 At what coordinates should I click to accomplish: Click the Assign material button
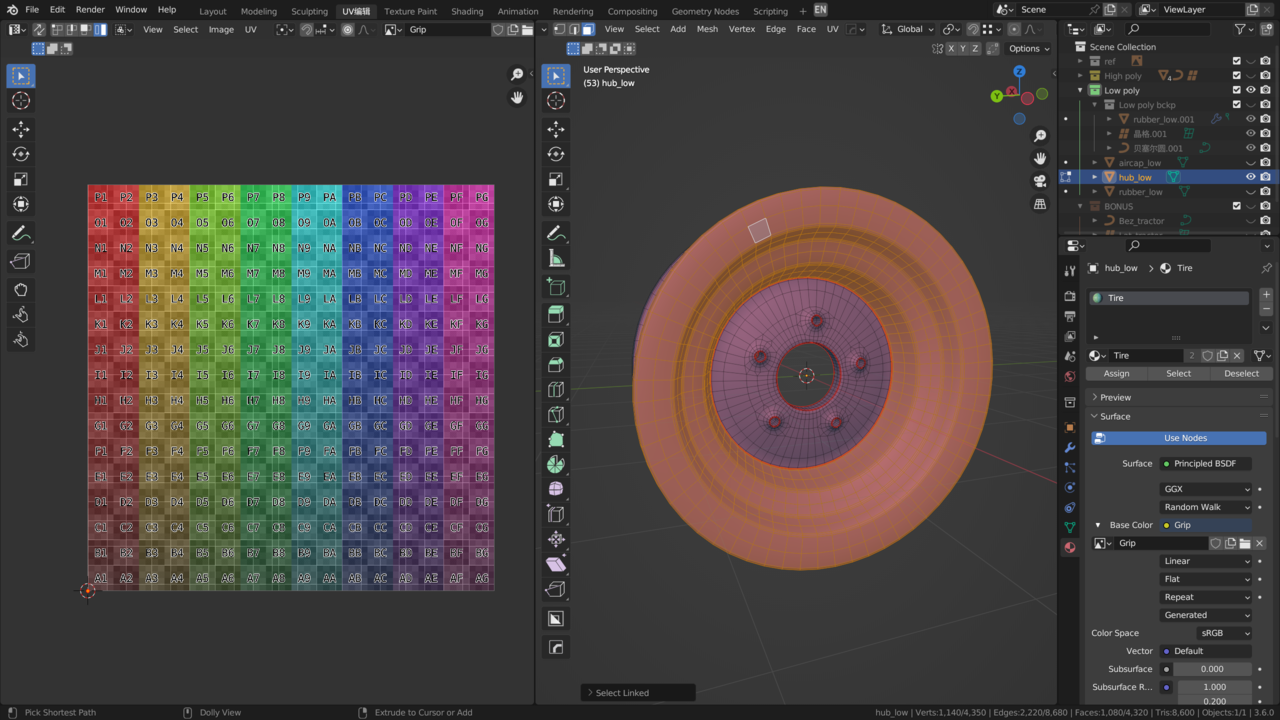coord(1116,373)
